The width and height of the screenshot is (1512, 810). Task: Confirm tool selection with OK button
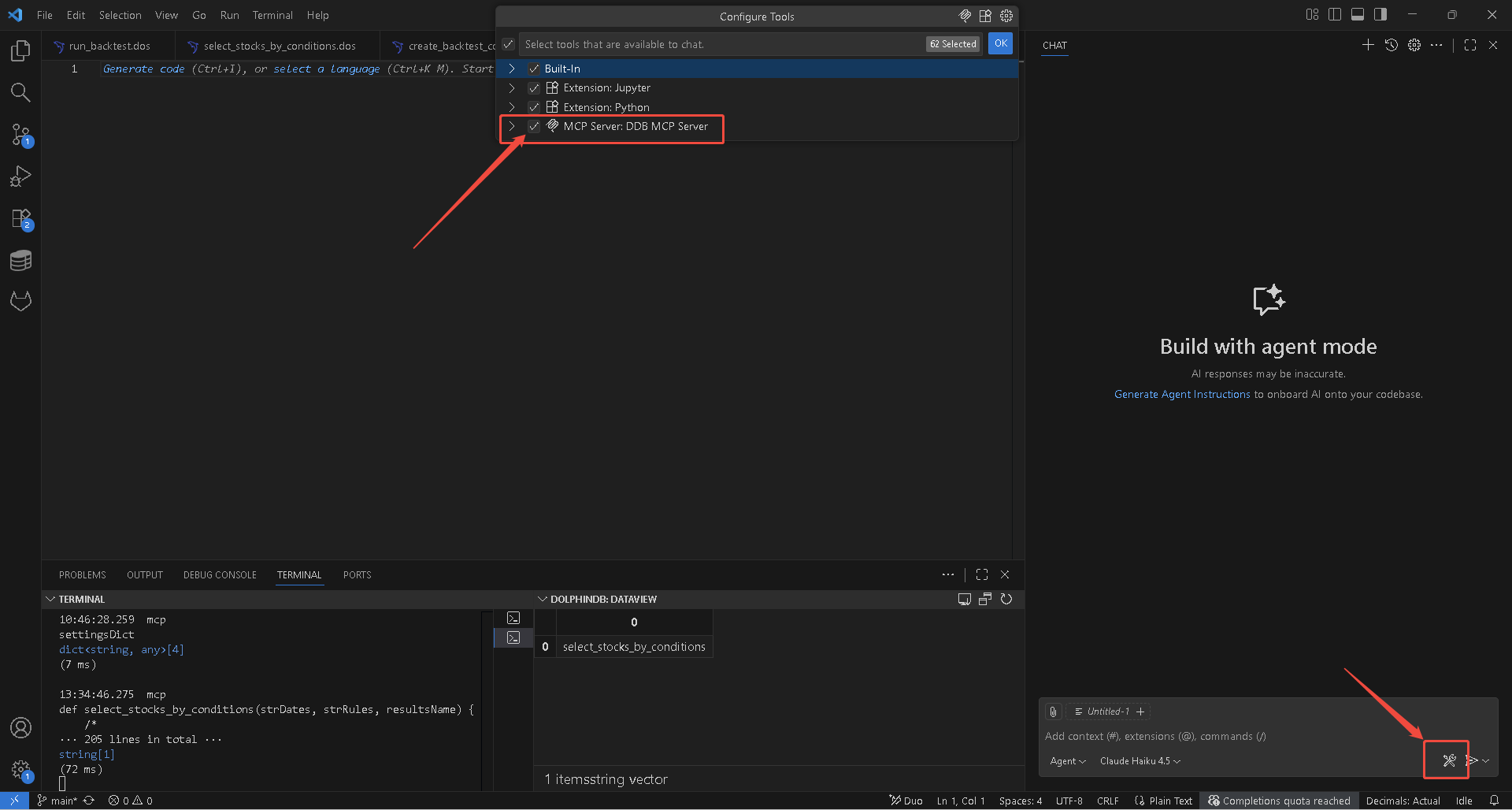click(x=1000, y=44)
